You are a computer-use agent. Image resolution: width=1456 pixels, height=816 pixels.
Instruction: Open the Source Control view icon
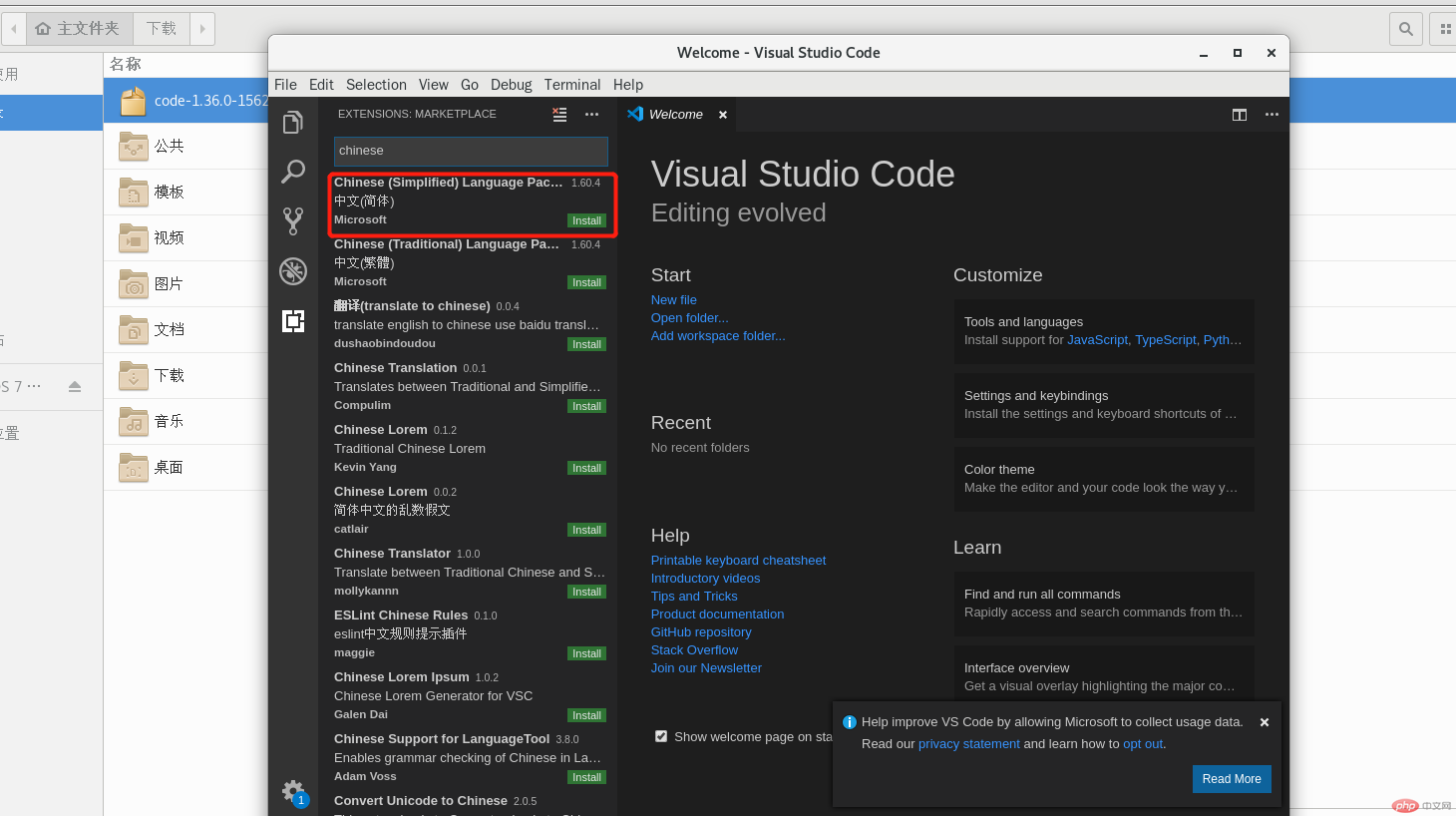[x=292, y=221]
